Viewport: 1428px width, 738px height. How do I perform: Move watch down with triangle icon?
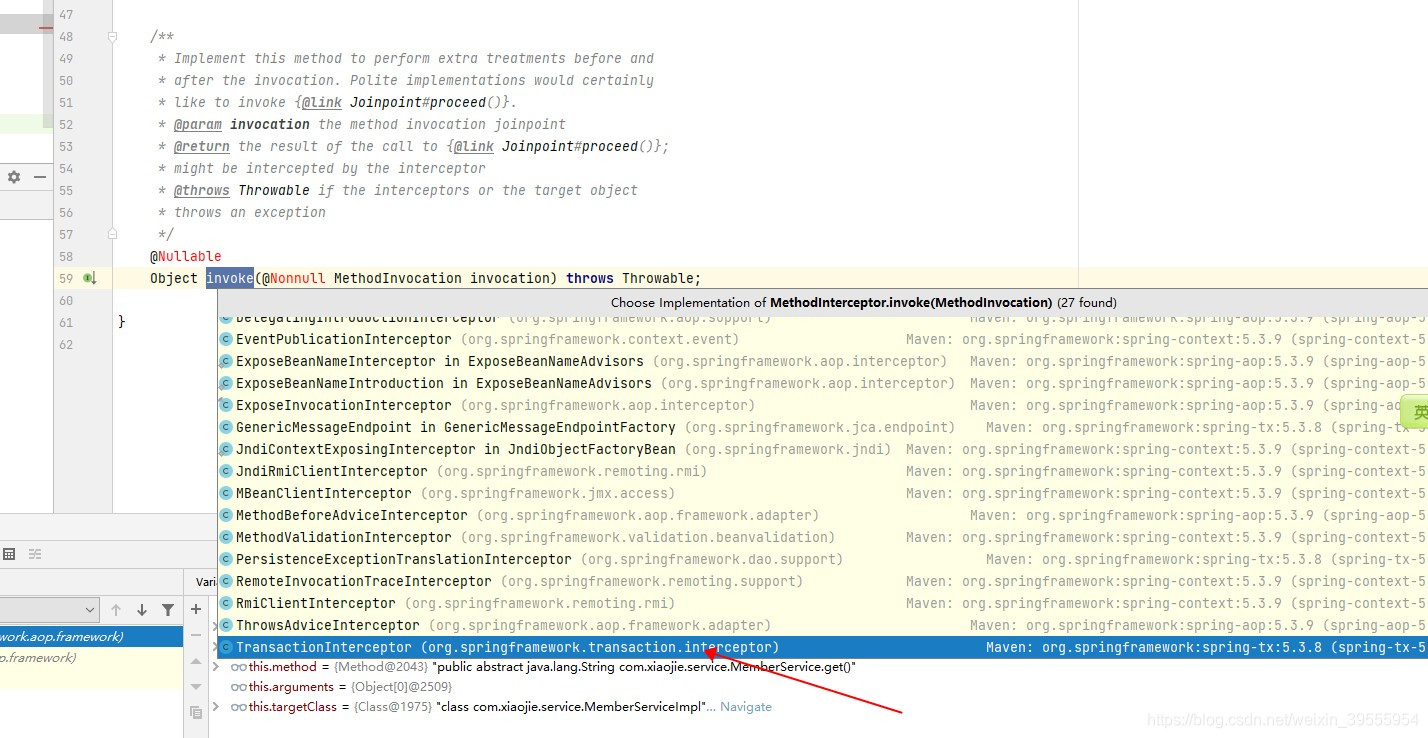pos(196,687)
